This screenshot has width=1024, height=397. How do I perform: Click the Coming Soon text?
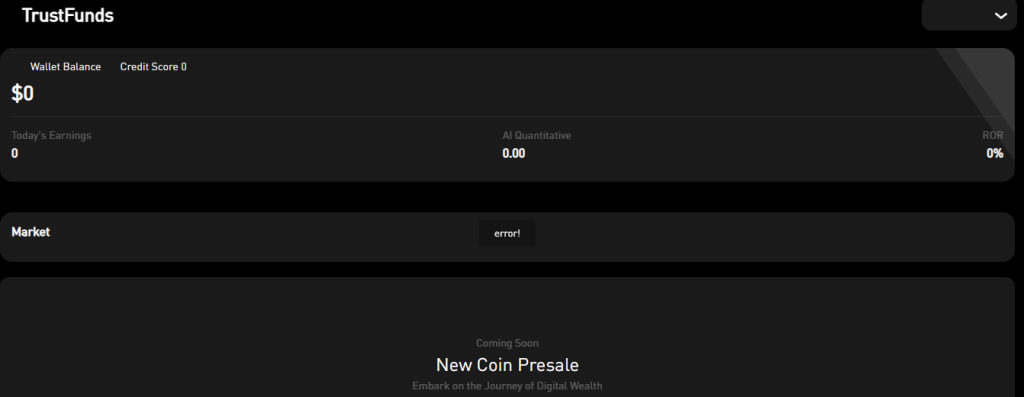click(507, 343)
